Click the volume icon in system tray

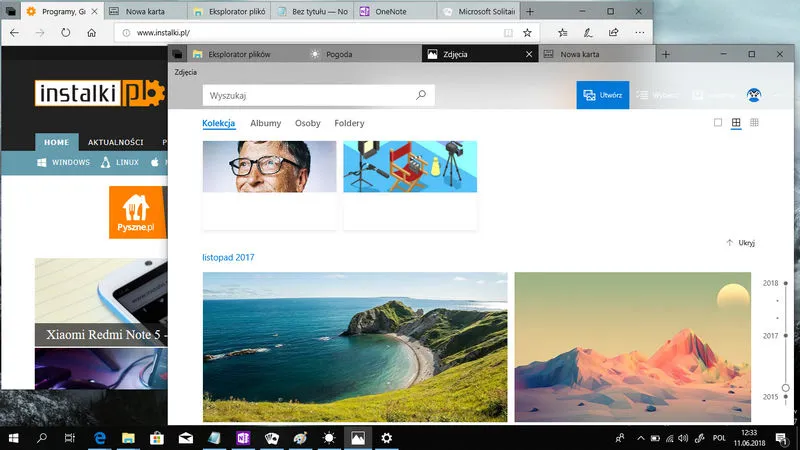point(683,438)
